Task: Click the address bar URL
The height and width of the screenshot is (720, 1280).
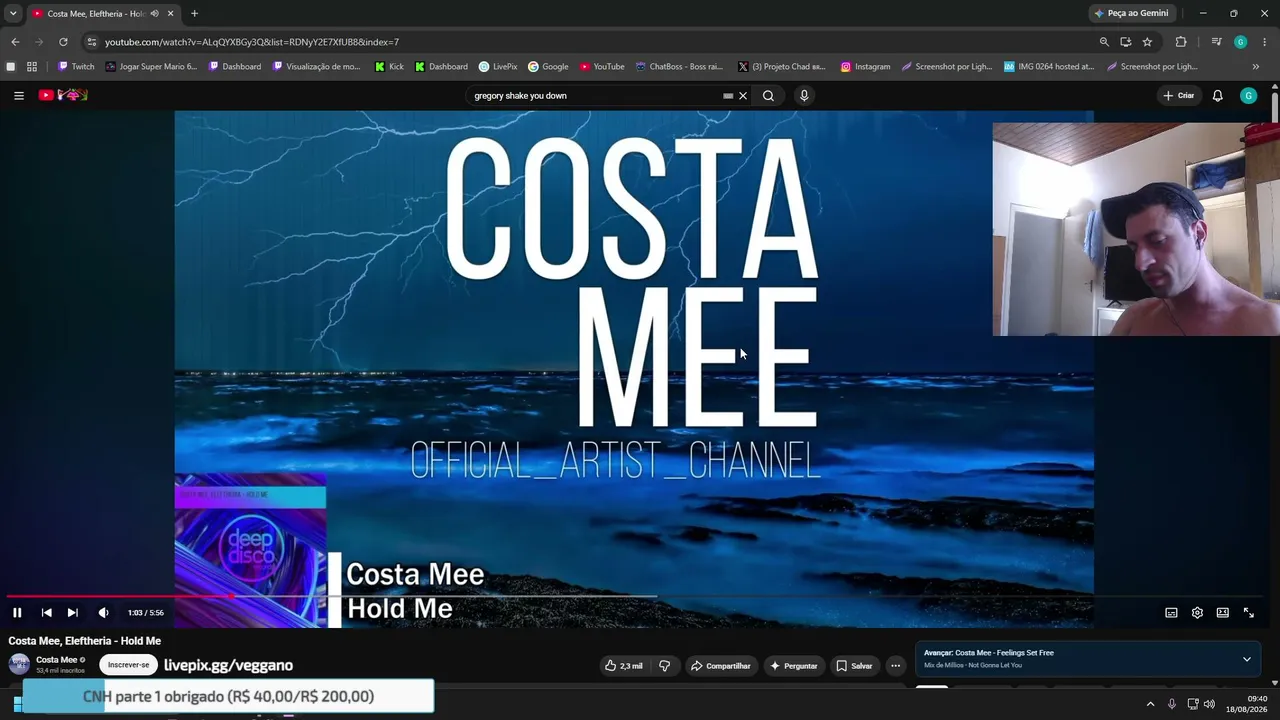Action: click(x=252, y=42)
